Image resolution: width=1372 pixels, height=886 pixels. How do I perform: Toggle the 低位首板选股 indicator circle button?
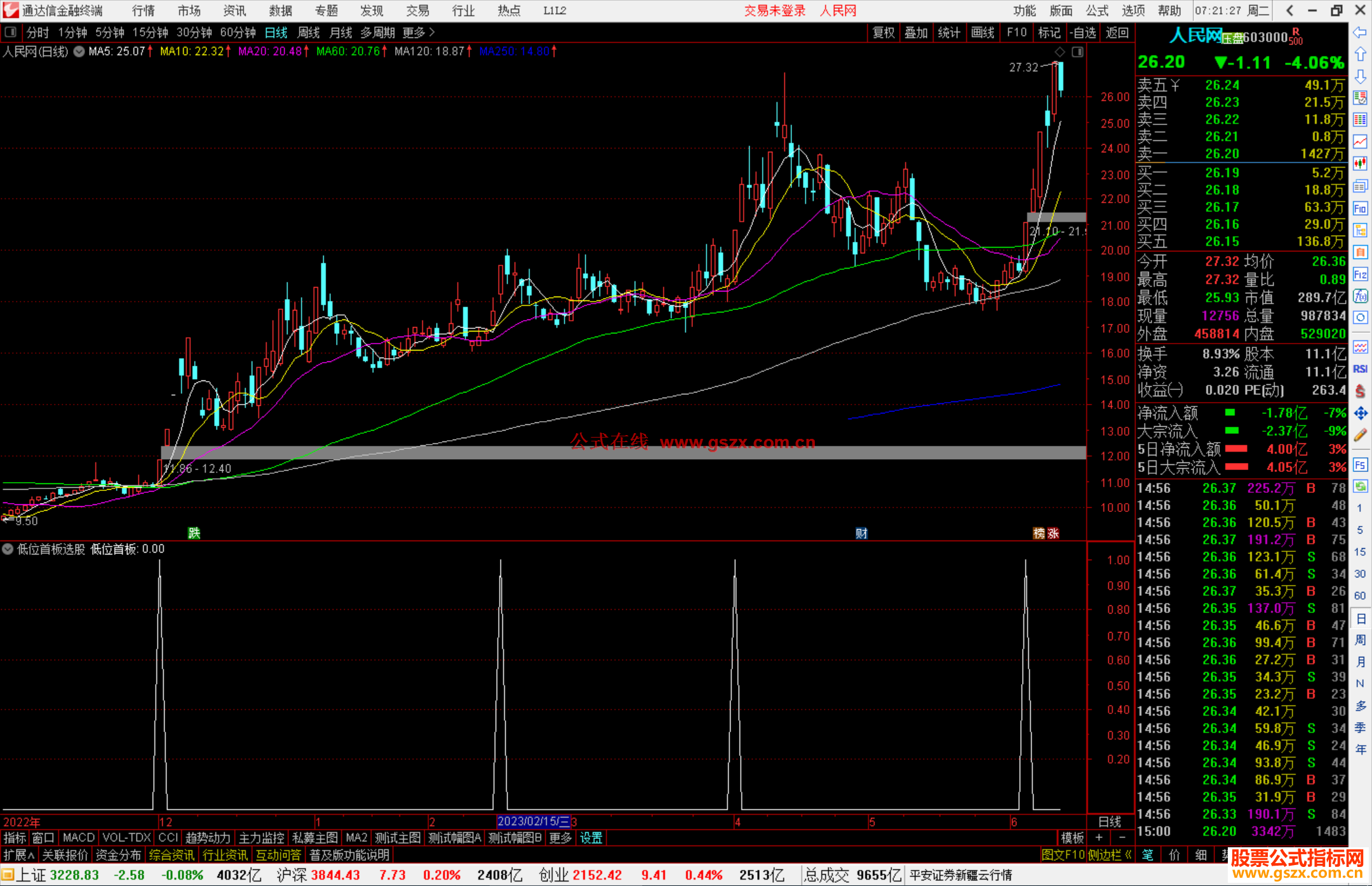[8, 549]
